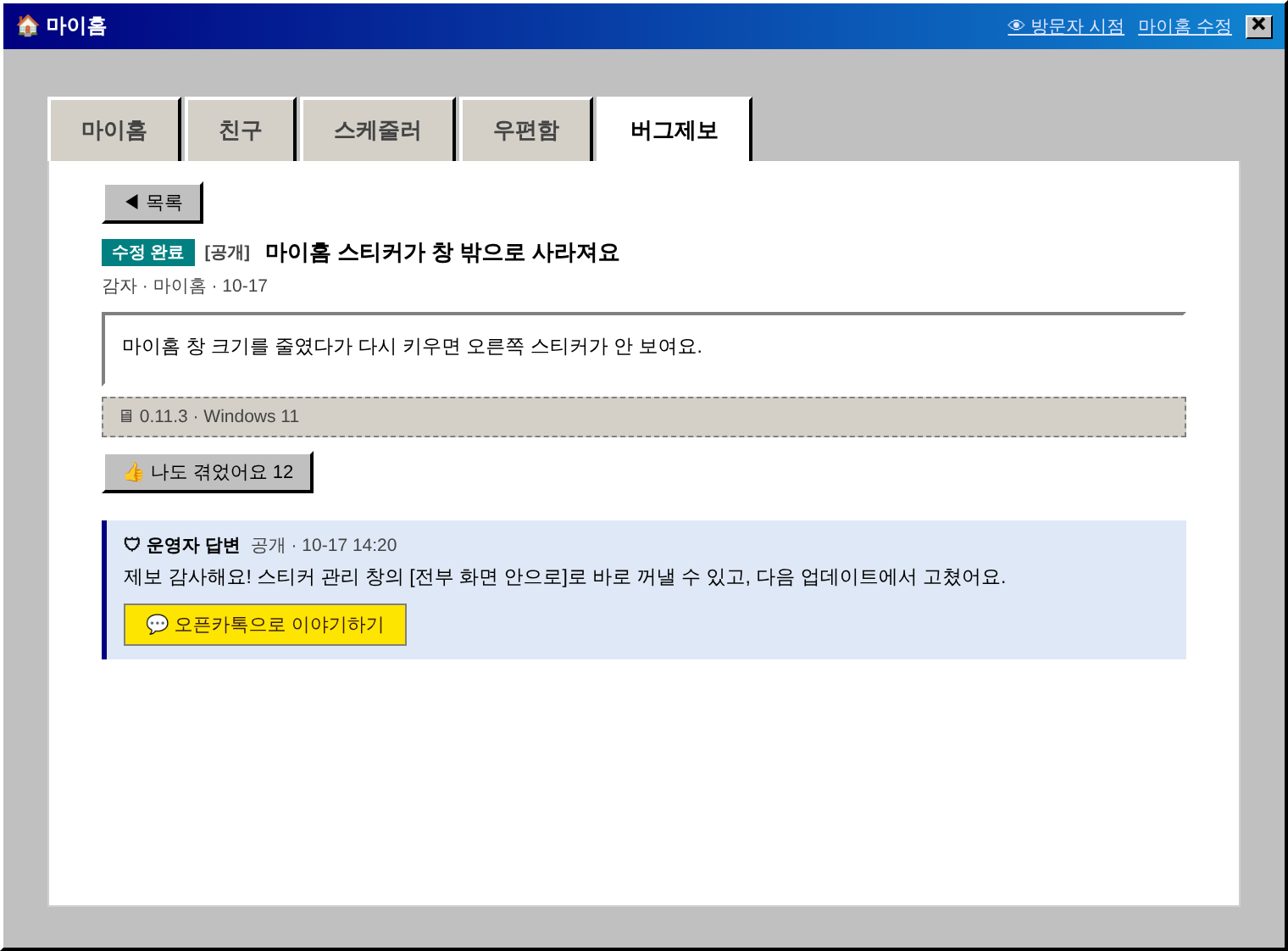Click the 0.11.3 · Windows 11 environment box
Screen dimensions: 1288x951
point(644,417)
